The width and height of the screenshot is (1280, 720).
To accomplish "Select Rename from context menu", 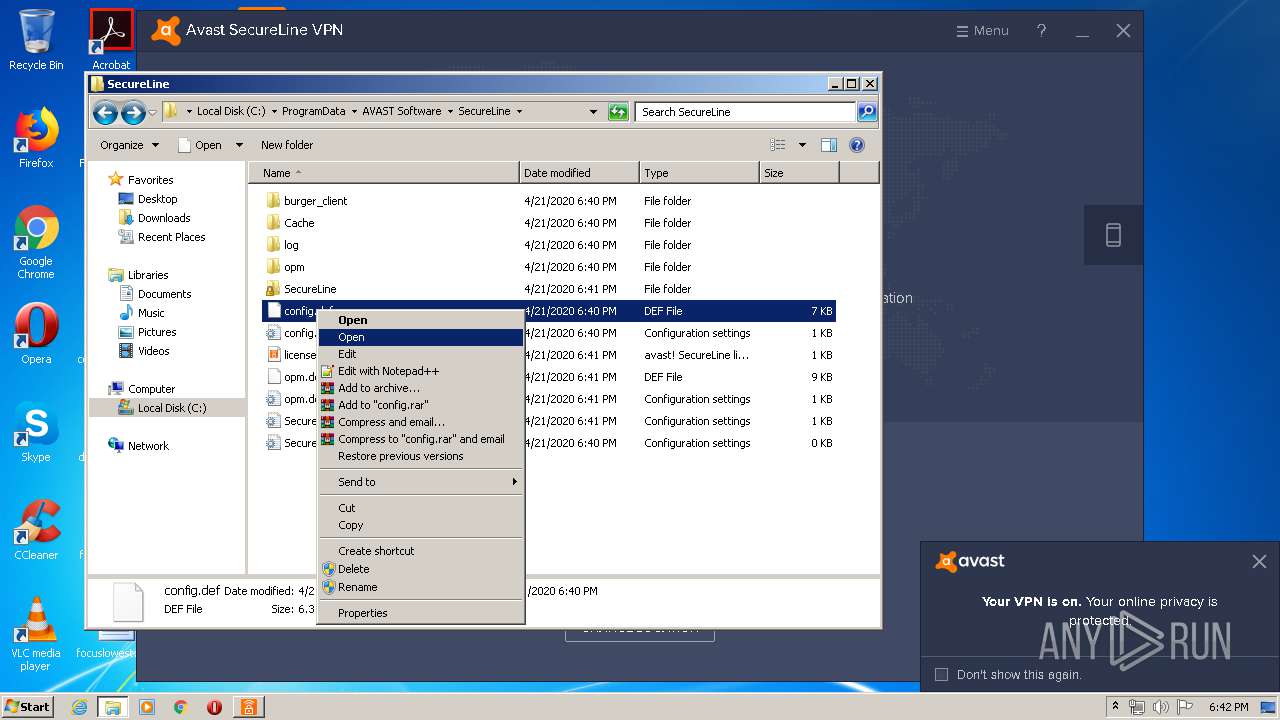I will tap(421, 587).
